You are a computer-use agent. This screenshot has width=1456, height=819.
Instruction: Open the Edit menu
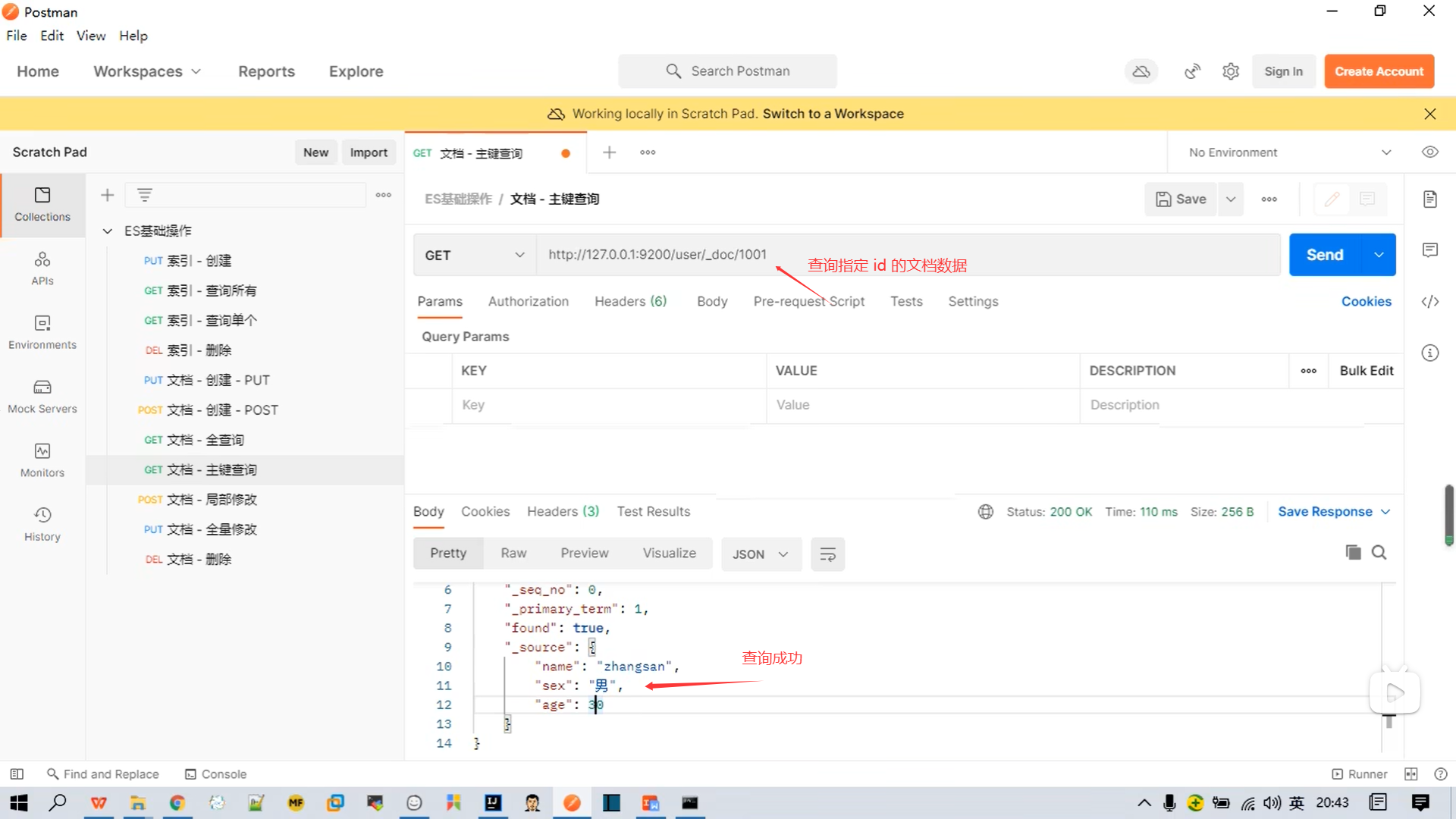tap(52, 36)
